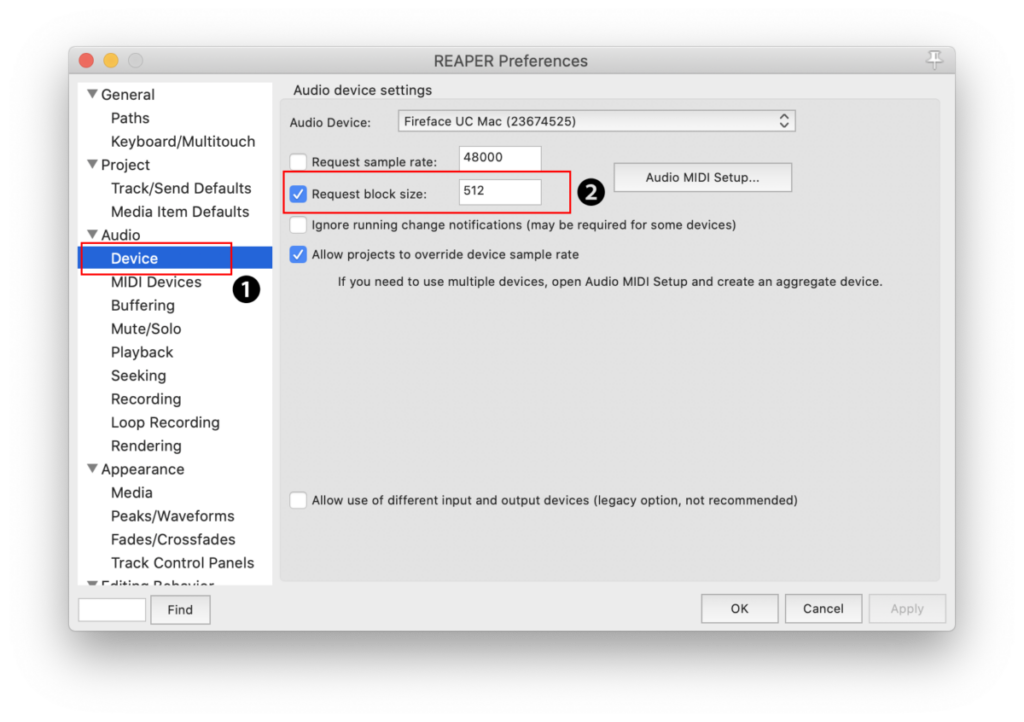Collapse the Project section triangle
The width and height of the screenshot is (1024, 722).
pyautogui.click(x=93, y=165)
